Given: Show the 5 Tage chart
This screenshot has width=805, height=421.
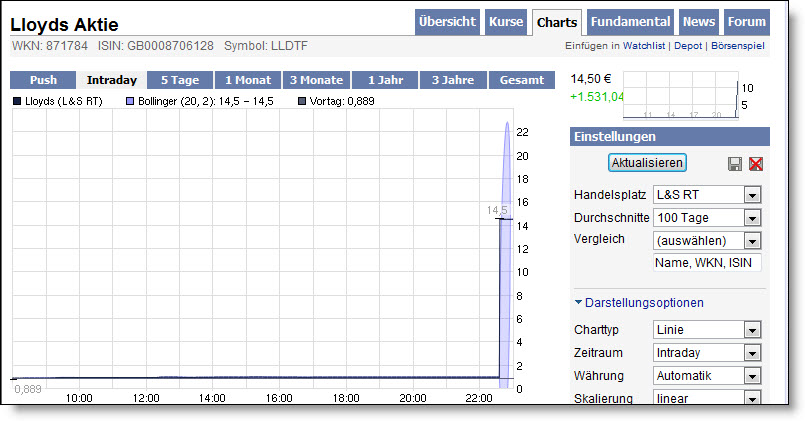Looking at the screenshot, I should tap(180, 80).
